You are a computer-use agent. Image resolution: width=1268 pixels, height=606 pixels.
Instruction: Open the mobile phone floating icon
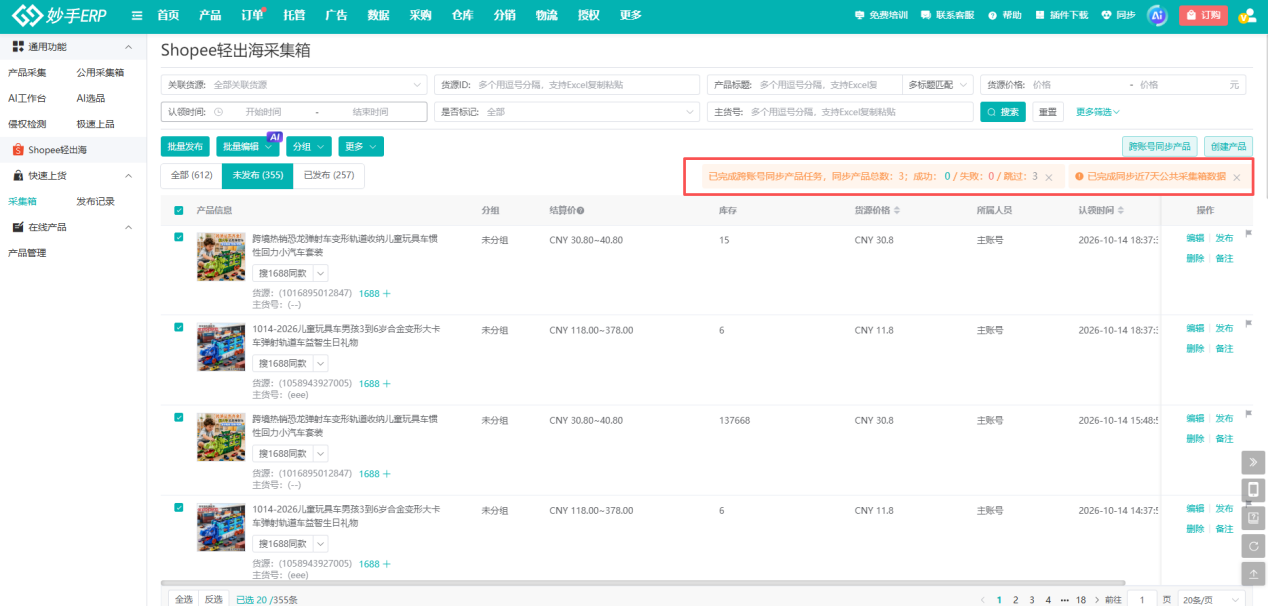pos(1253,490)
